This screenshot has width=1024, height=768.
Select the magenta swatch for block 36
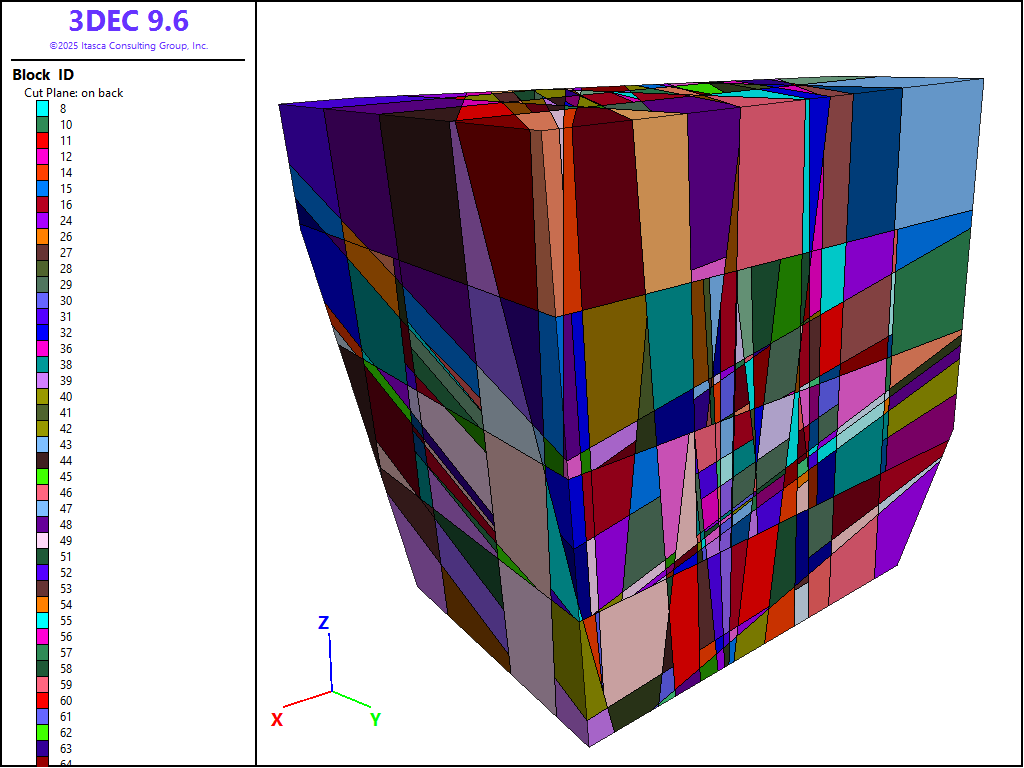[43, 348]
